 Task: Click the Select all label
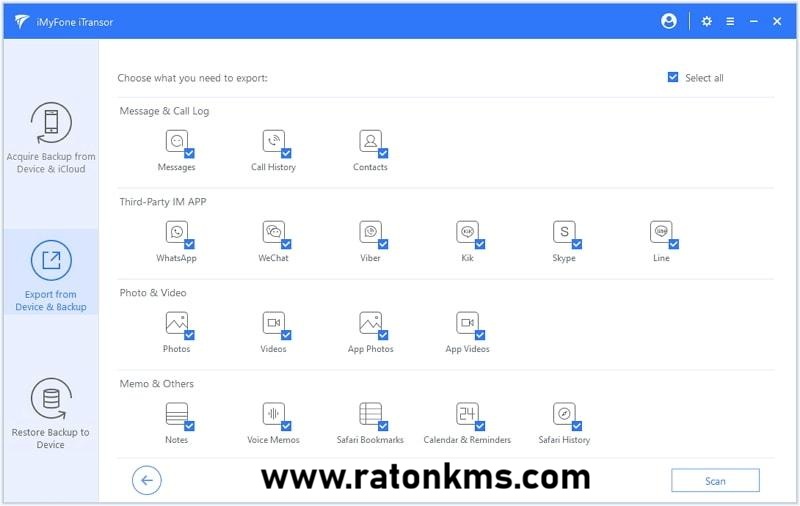click(x=704, y=78)
